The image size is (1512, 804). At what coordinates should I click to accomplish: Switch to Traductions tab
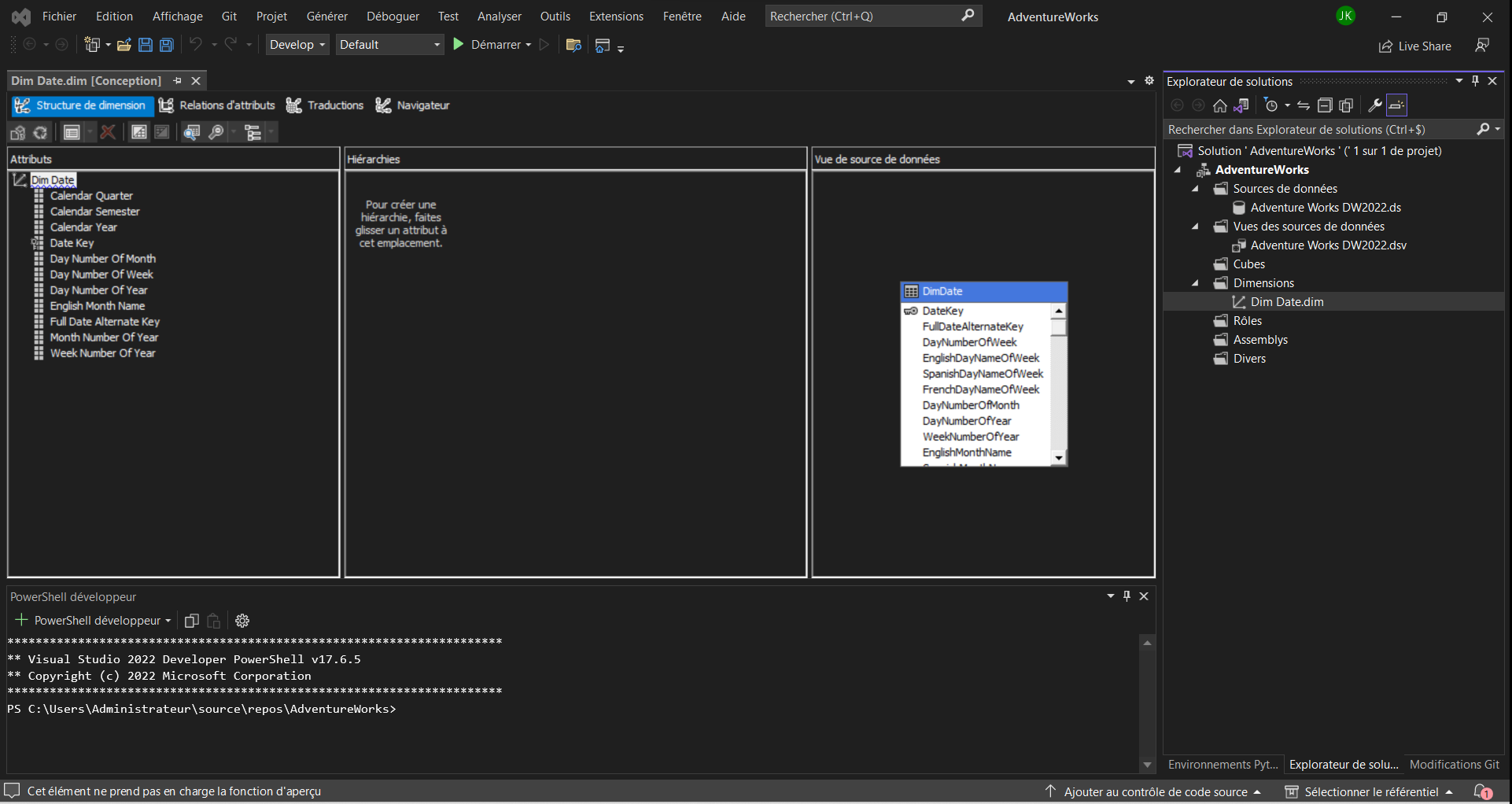coord(325,105)
